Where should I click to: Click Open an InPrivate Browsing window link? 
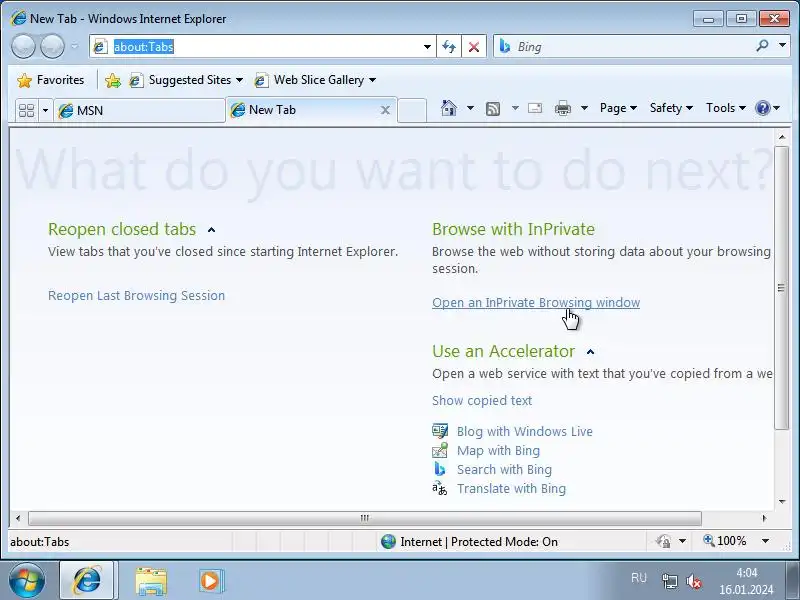[x=536, y=303]
